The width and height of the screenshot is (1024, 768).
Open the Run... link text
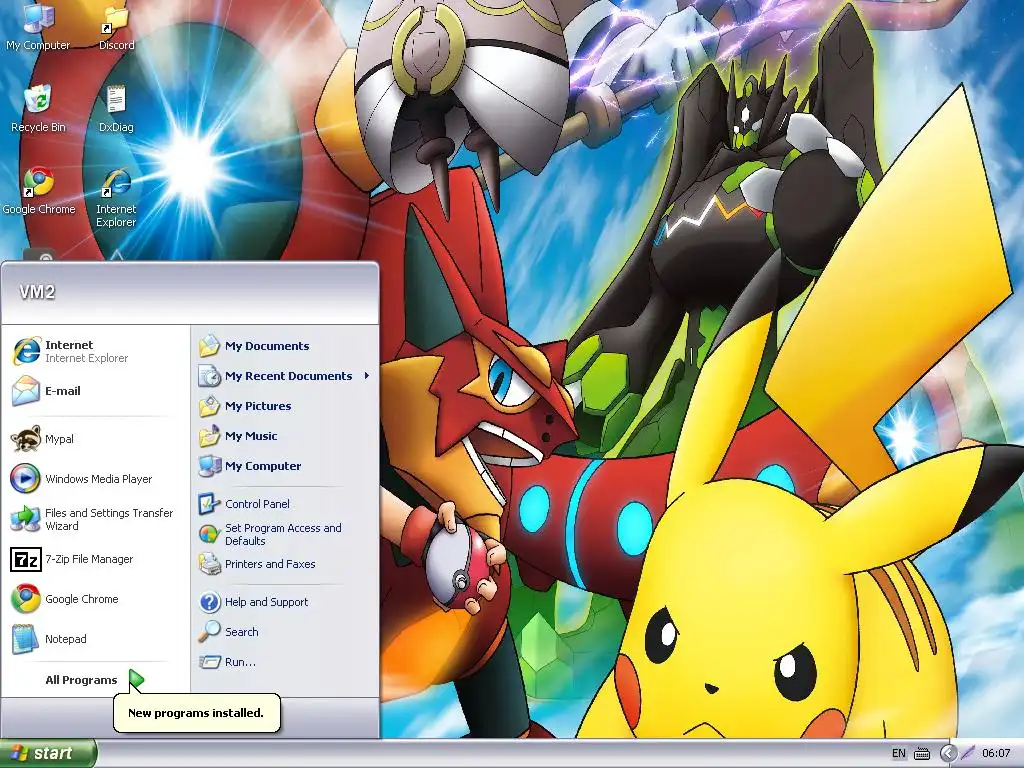coord(240,662)
